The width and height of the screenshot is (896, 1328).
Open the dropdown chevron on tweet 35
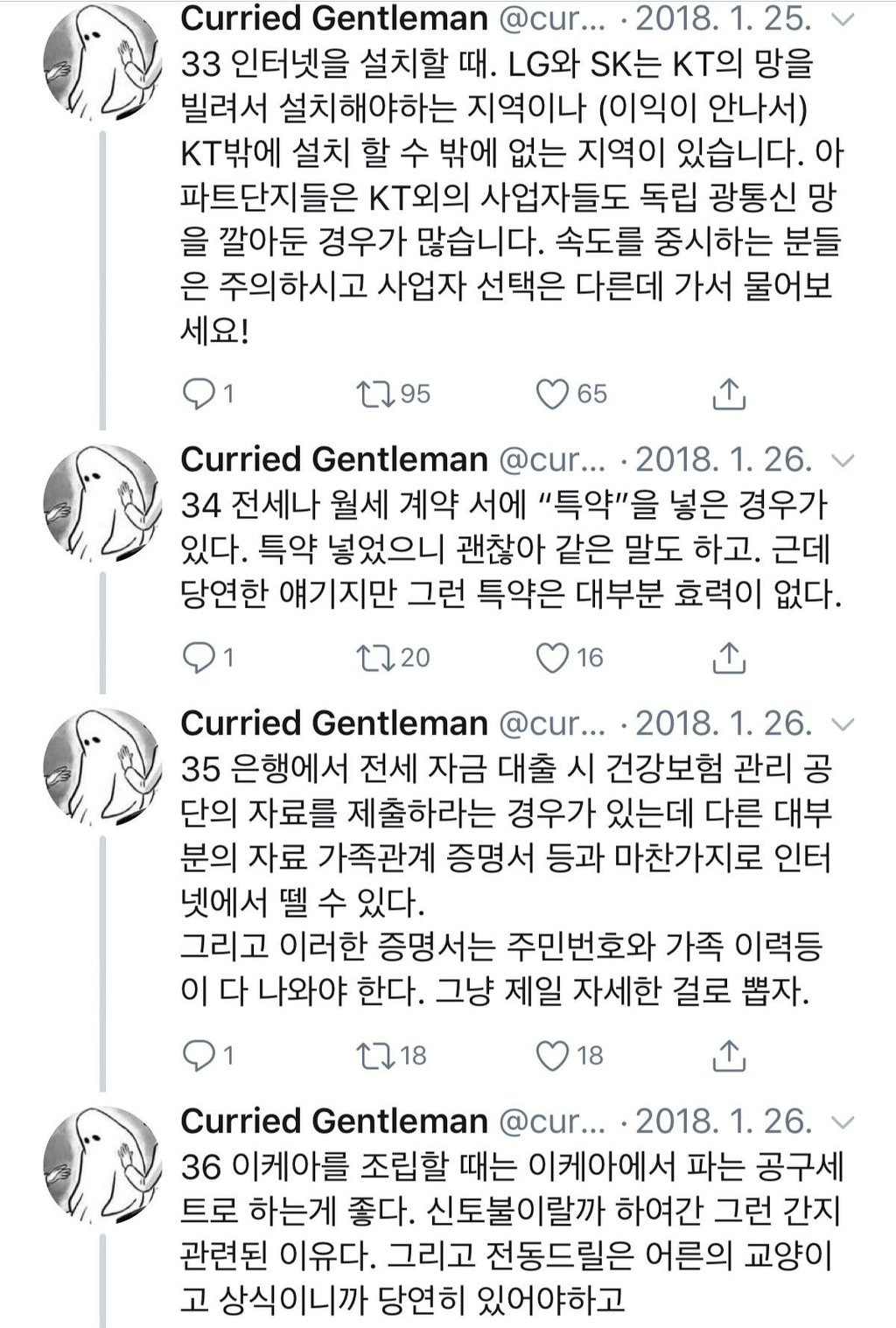(843, 724)
